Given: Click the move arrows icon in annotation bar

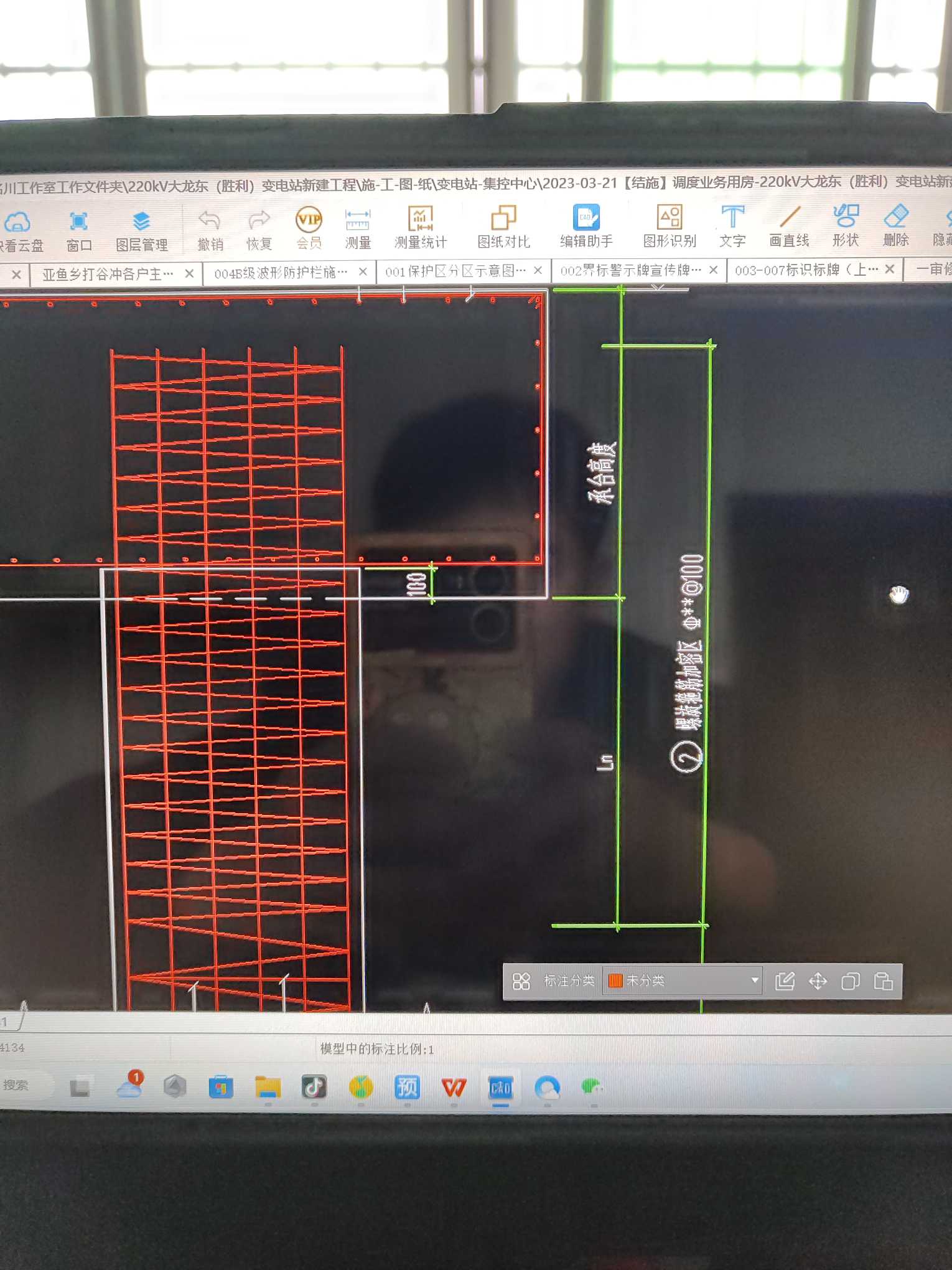Looking at the screenshot, I should 818,982.
